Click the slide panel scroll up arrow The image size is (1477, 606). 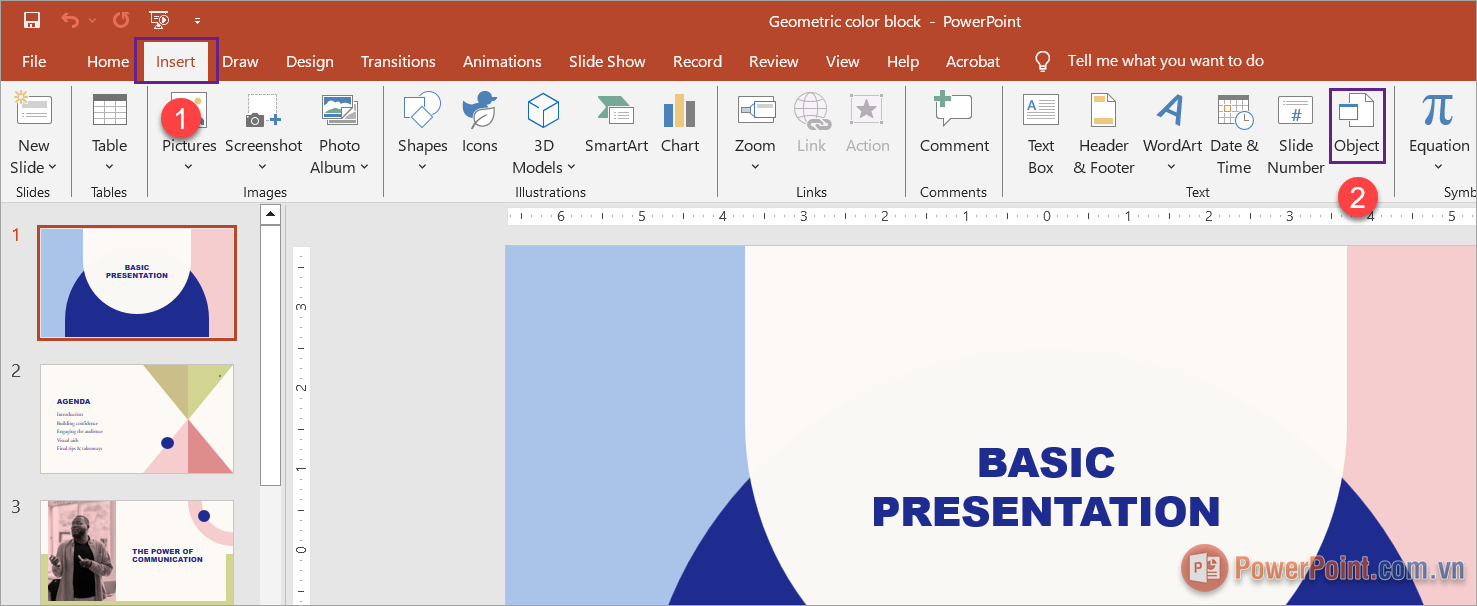(269, 214)
